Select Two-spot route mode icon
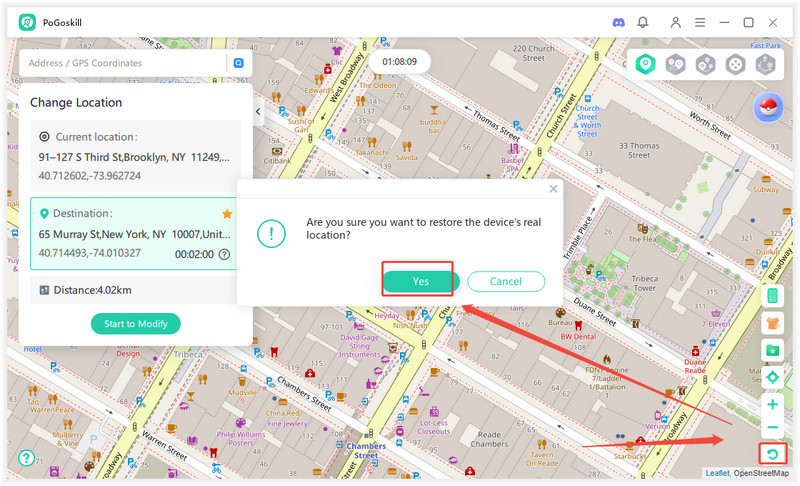This screenshot has width=800, height=486. pos(676,65)
